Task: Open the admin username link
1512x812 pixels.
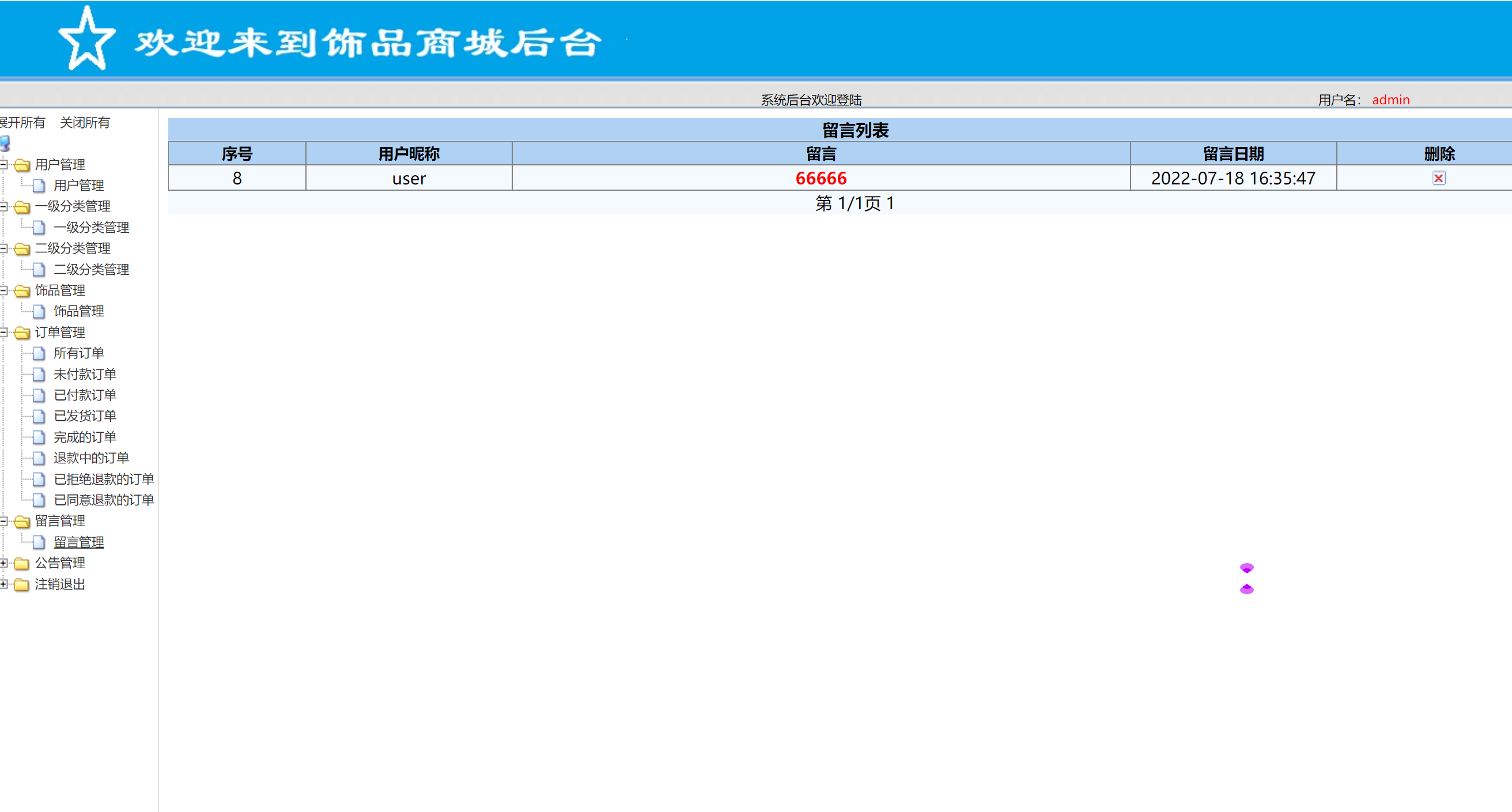Action: 1390,99
